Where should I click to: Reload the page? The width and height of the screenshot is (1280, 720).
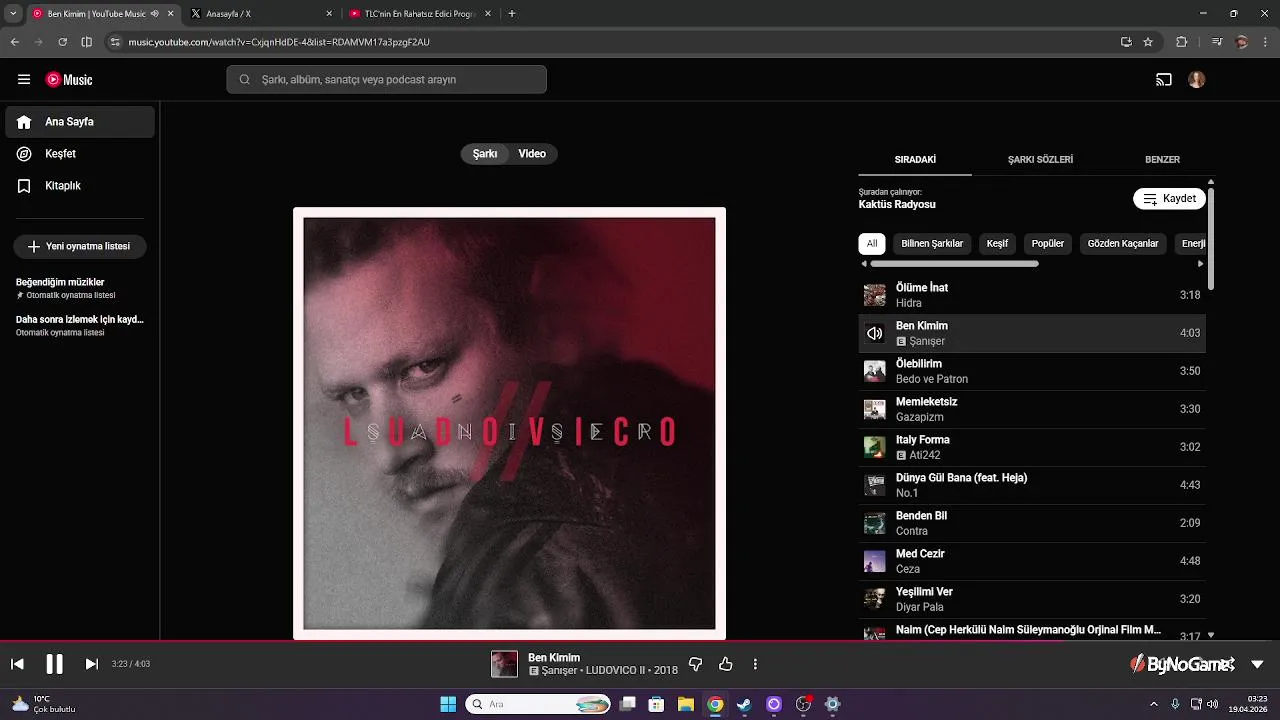pos(62,42)
